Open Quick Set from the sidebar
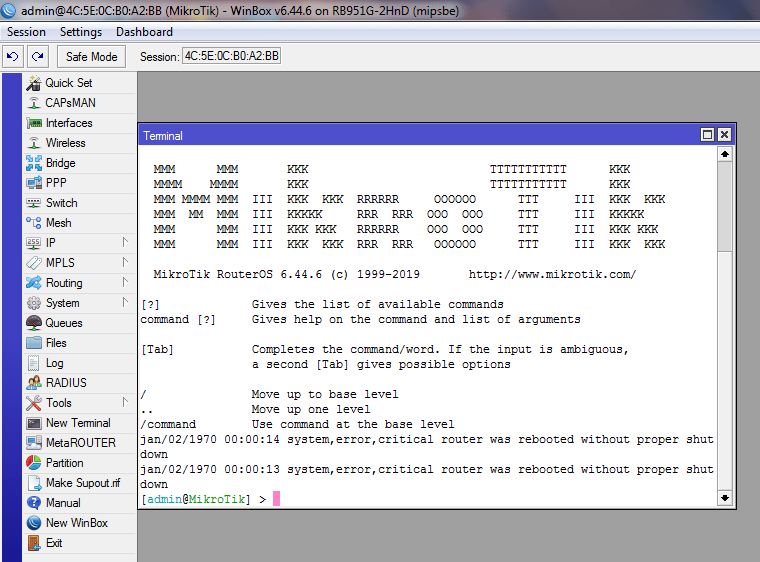This screenshot has width=760, height=562. [x=34, y=83]
